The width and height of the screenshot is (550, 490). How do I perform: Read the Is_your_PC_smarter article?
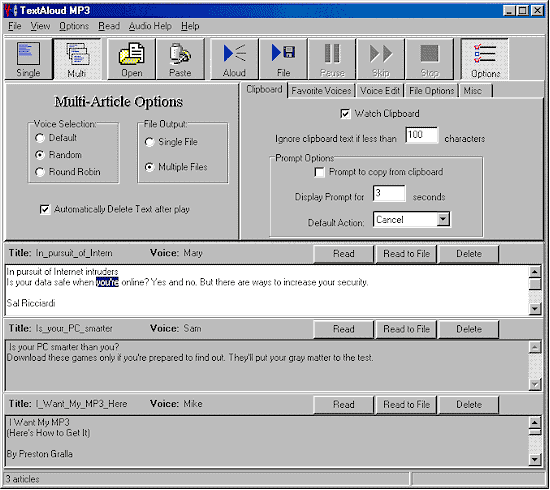pos(343,329)
